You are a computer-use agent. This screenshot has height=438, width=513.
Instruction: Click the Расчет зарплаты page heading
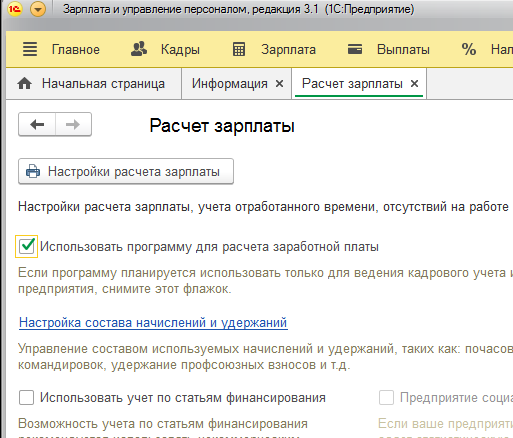click(222, 126)
